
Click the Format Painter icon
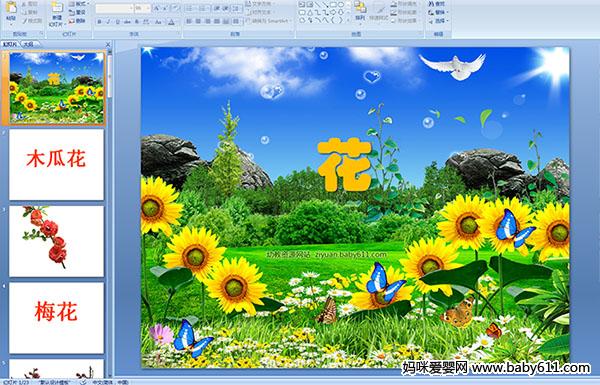pos(33,21)
